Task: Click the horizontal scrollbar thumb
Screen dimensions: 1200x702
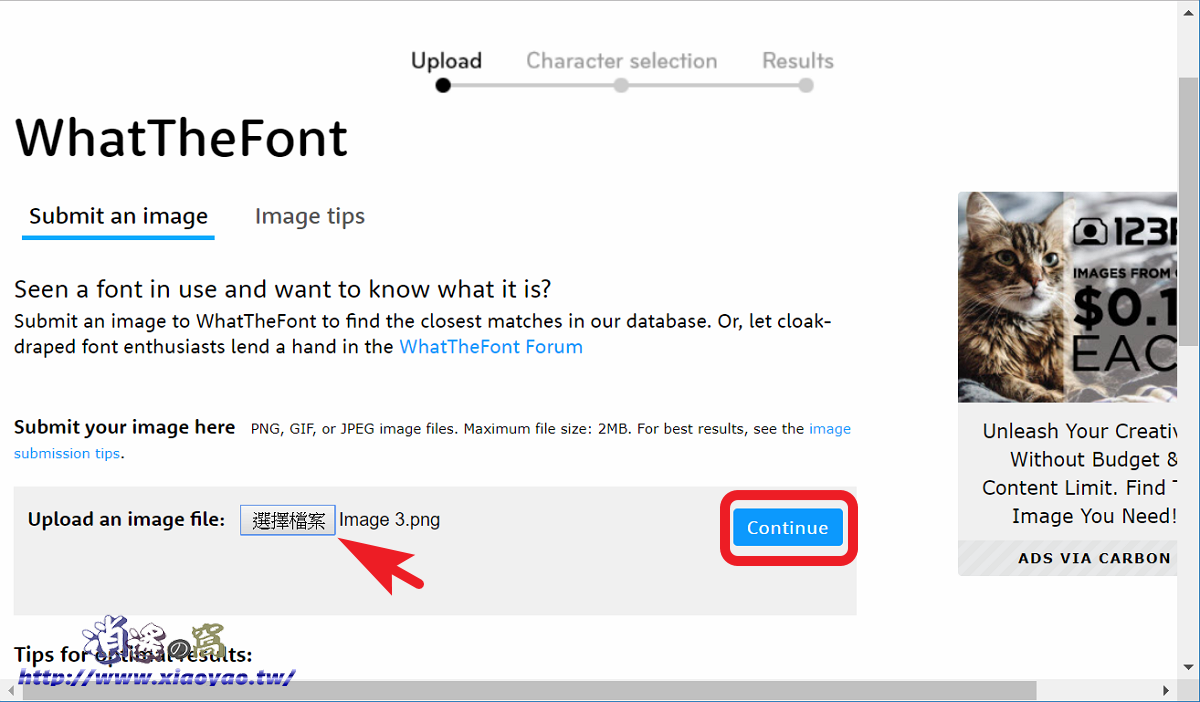Action: coord(527,691)
